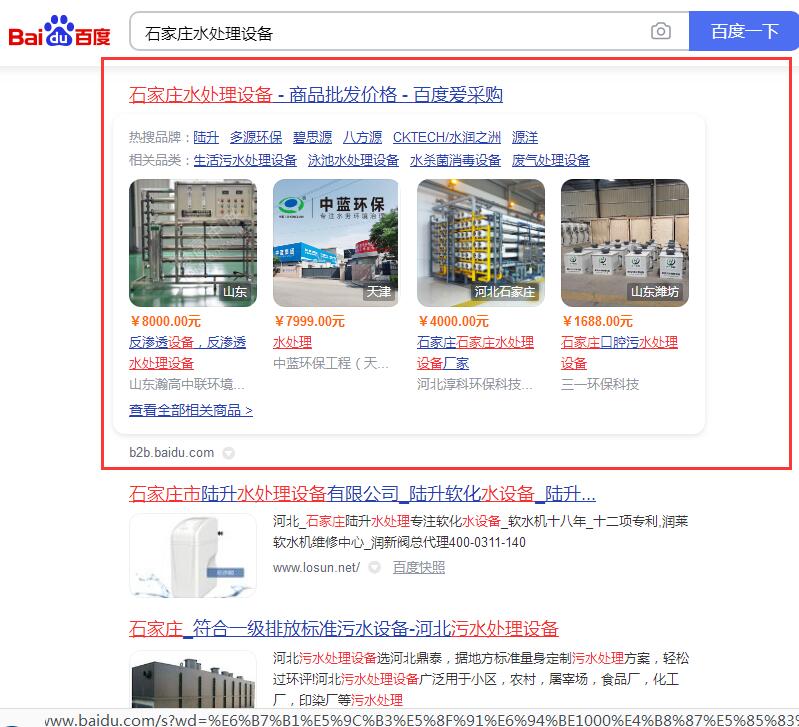The width and height of the screenshot is (799, 727).
Task: Click price ¥8000.00元
Action: pyautogui.click(x=165, y=321)
